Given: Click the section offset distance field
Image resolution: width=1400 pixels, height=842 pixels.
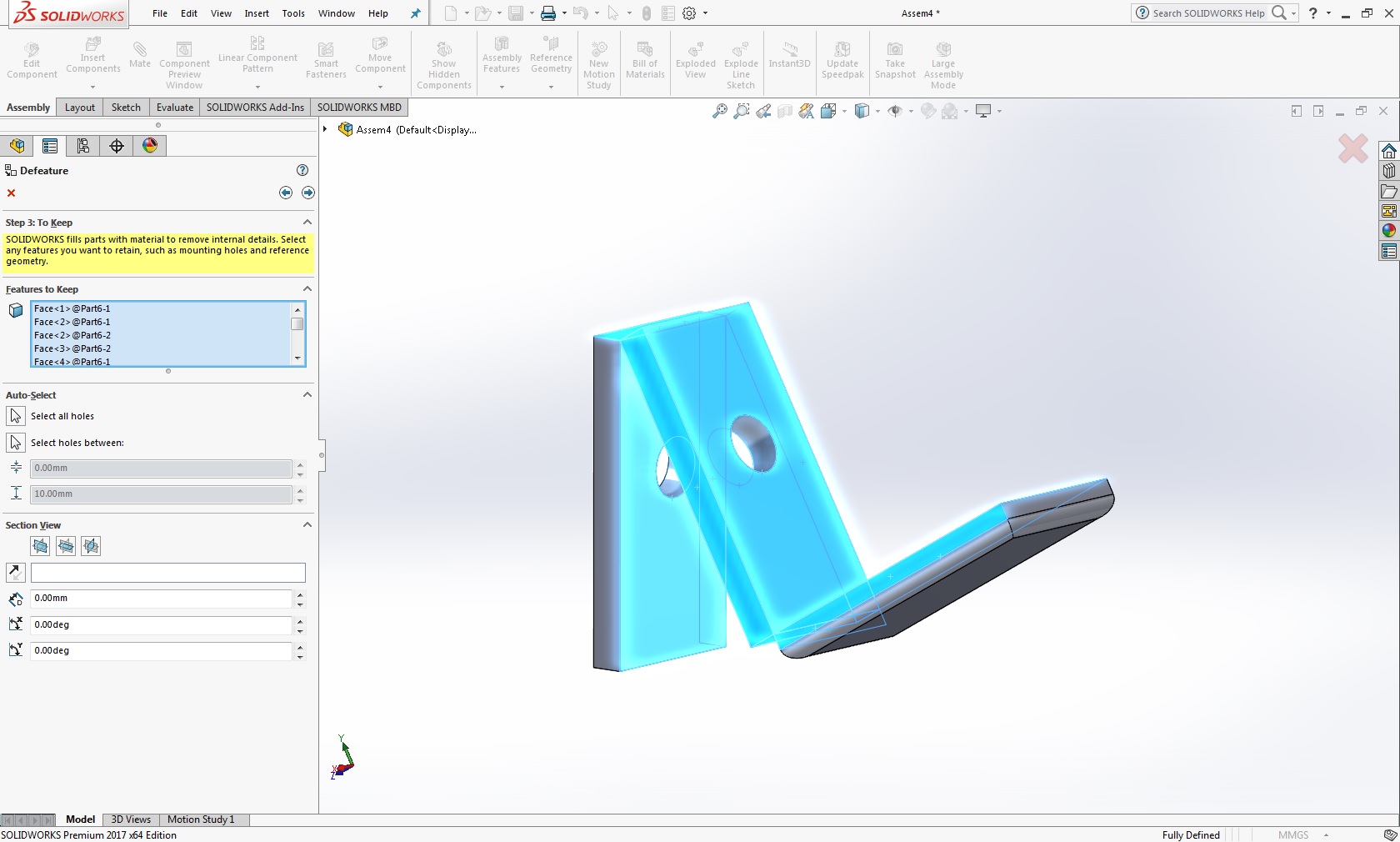Looking at the screenshot, I should 161,599.
